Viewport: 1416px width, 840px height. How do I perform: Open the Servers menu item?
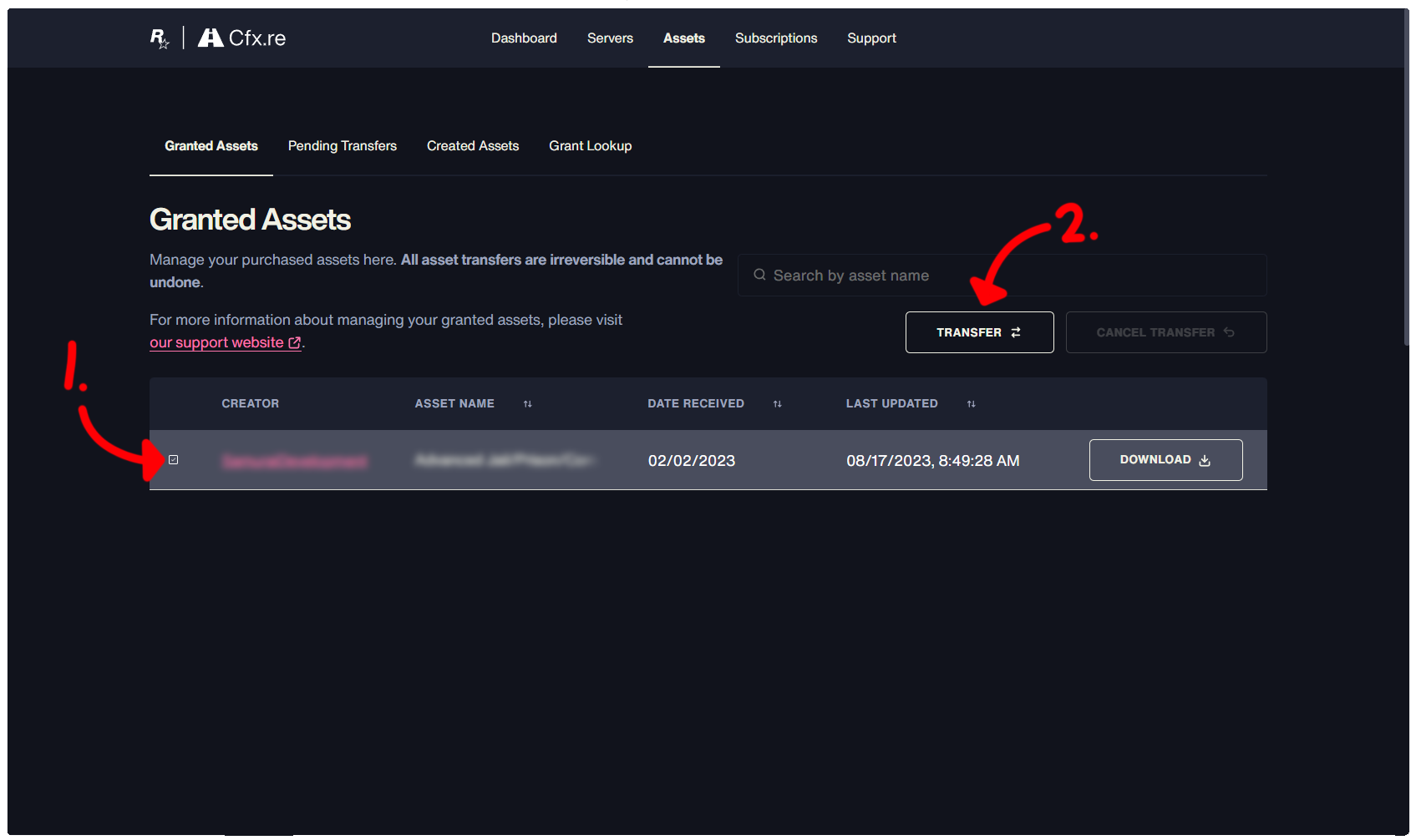pyautogui.click(x=610, y=38)
